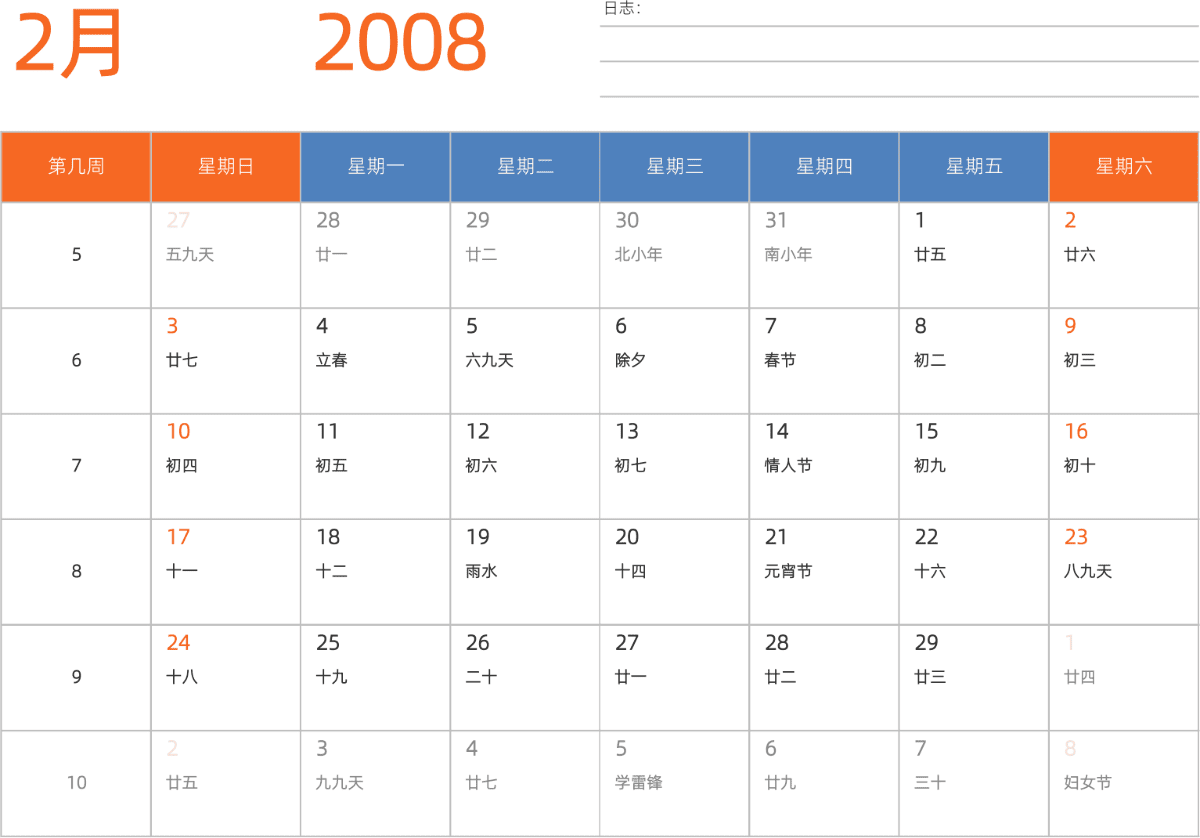The width and height of the screenshot is (1200, 838).
Task: Select the 星期二 column header
Action: (525, 167)
